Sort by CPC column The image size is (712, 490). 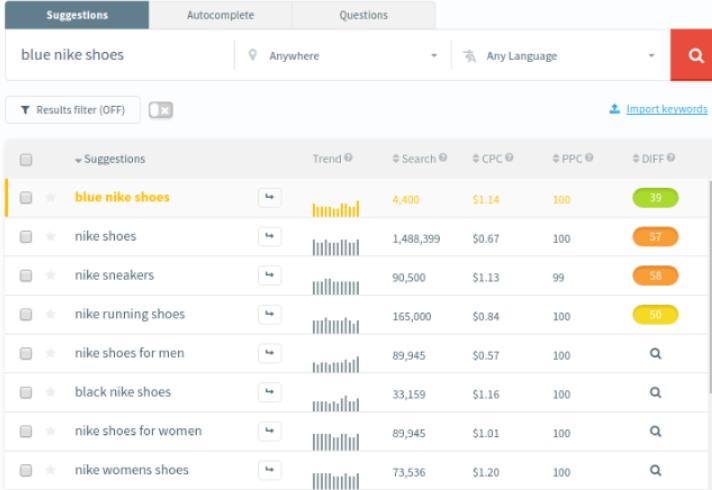tap(488, 158)
